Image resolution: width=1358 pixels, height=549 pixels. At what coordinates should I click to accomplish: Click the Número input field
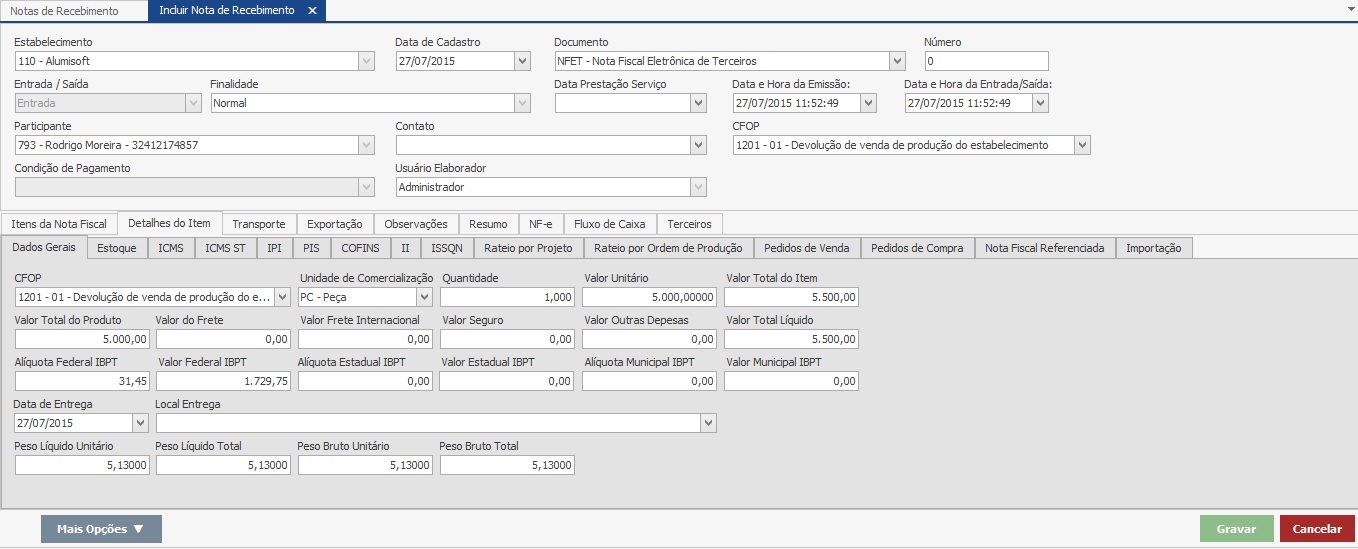point(986,61)
